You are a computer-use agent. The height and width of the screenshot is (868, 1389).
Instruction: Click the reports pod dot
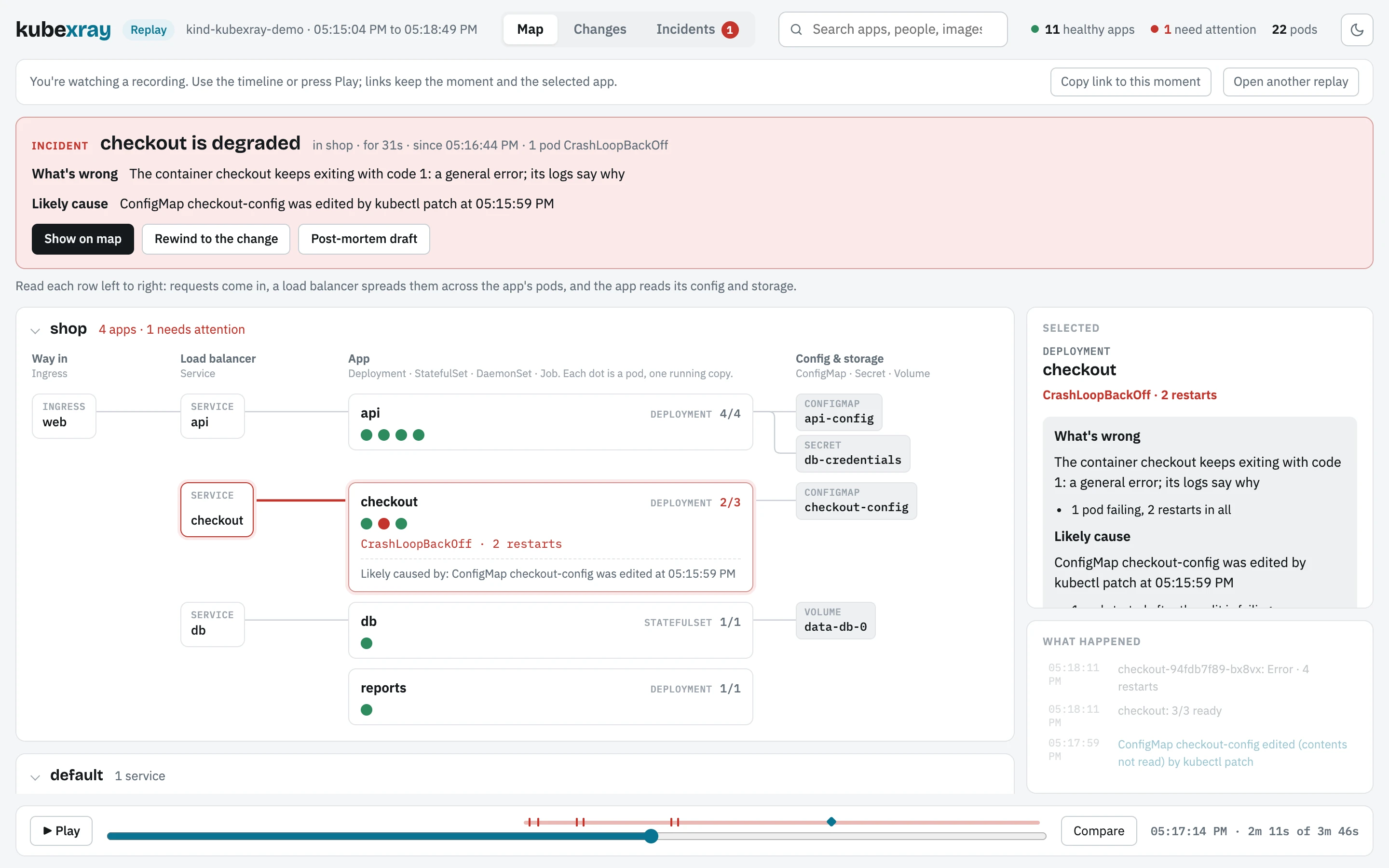tap(367, 710)
